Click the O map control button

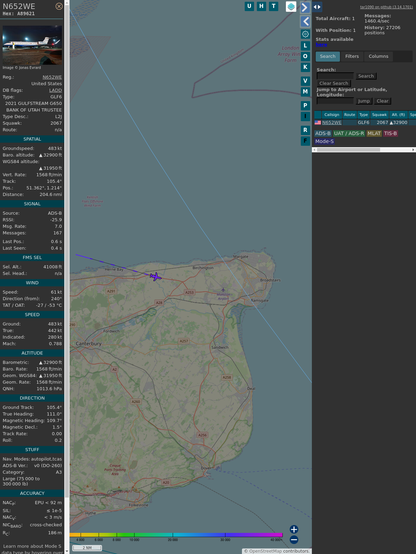[x=305, y=56]
